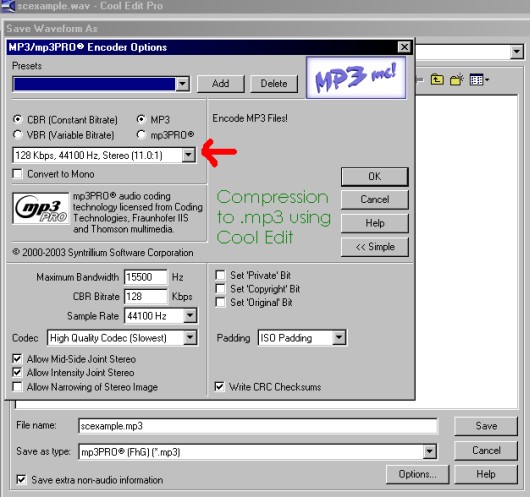Enable Allow Narrowing of Stereo Image
530x497 pixels.
click(17, 386)
